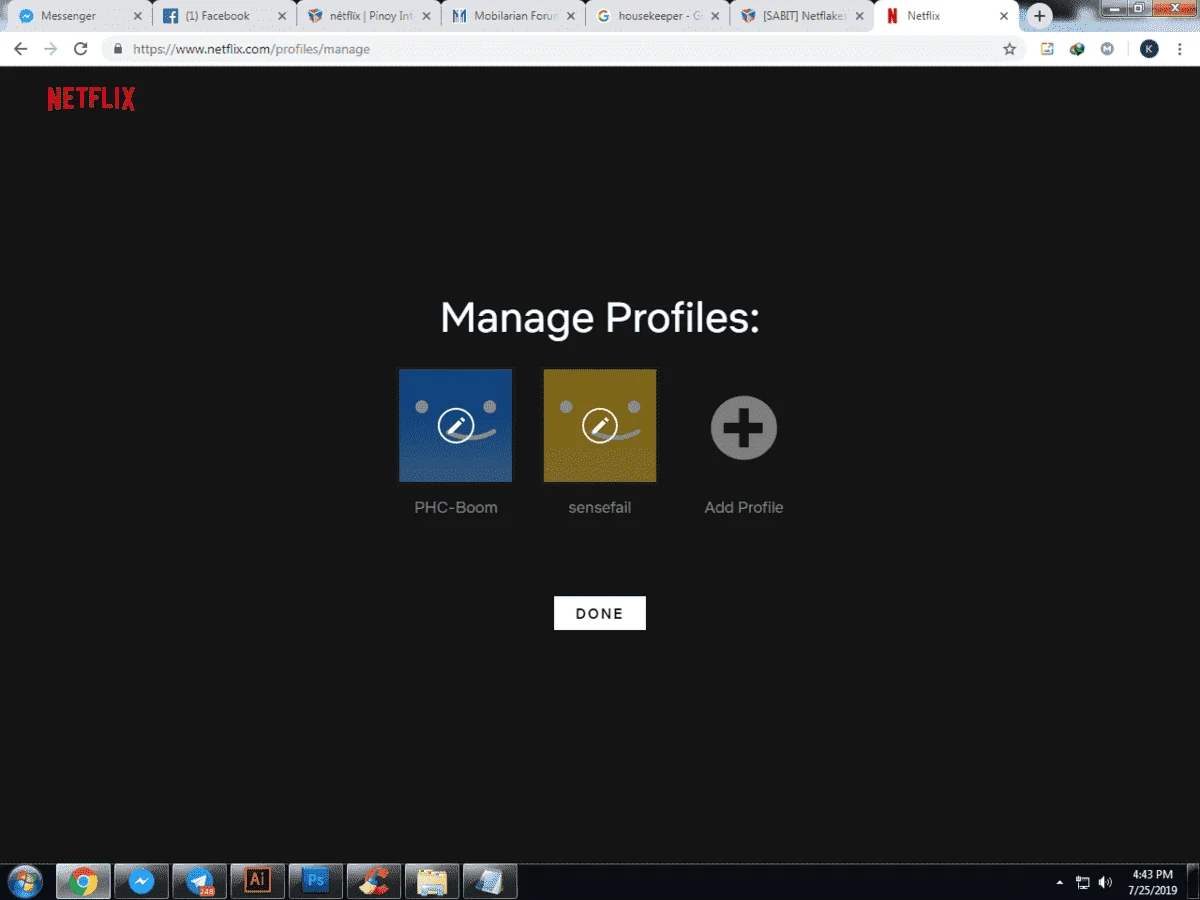Click the network tray icon
The image size is (1200, 900).
click(x=1083, y=882)
